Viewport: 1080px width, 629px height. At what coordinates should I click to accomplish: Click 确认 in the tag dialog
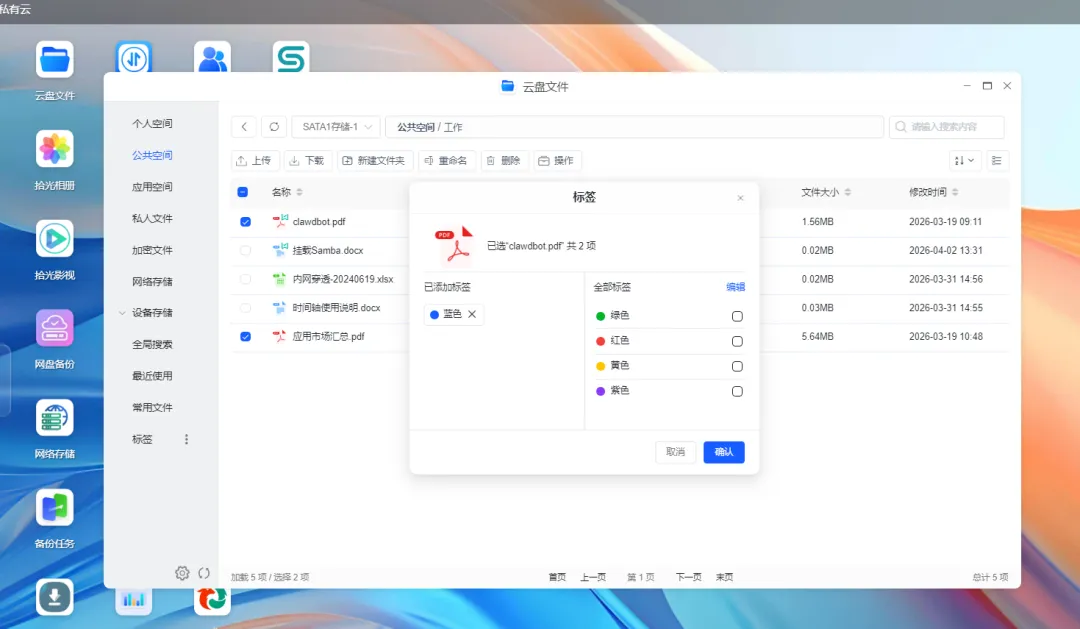pos(724,452)
